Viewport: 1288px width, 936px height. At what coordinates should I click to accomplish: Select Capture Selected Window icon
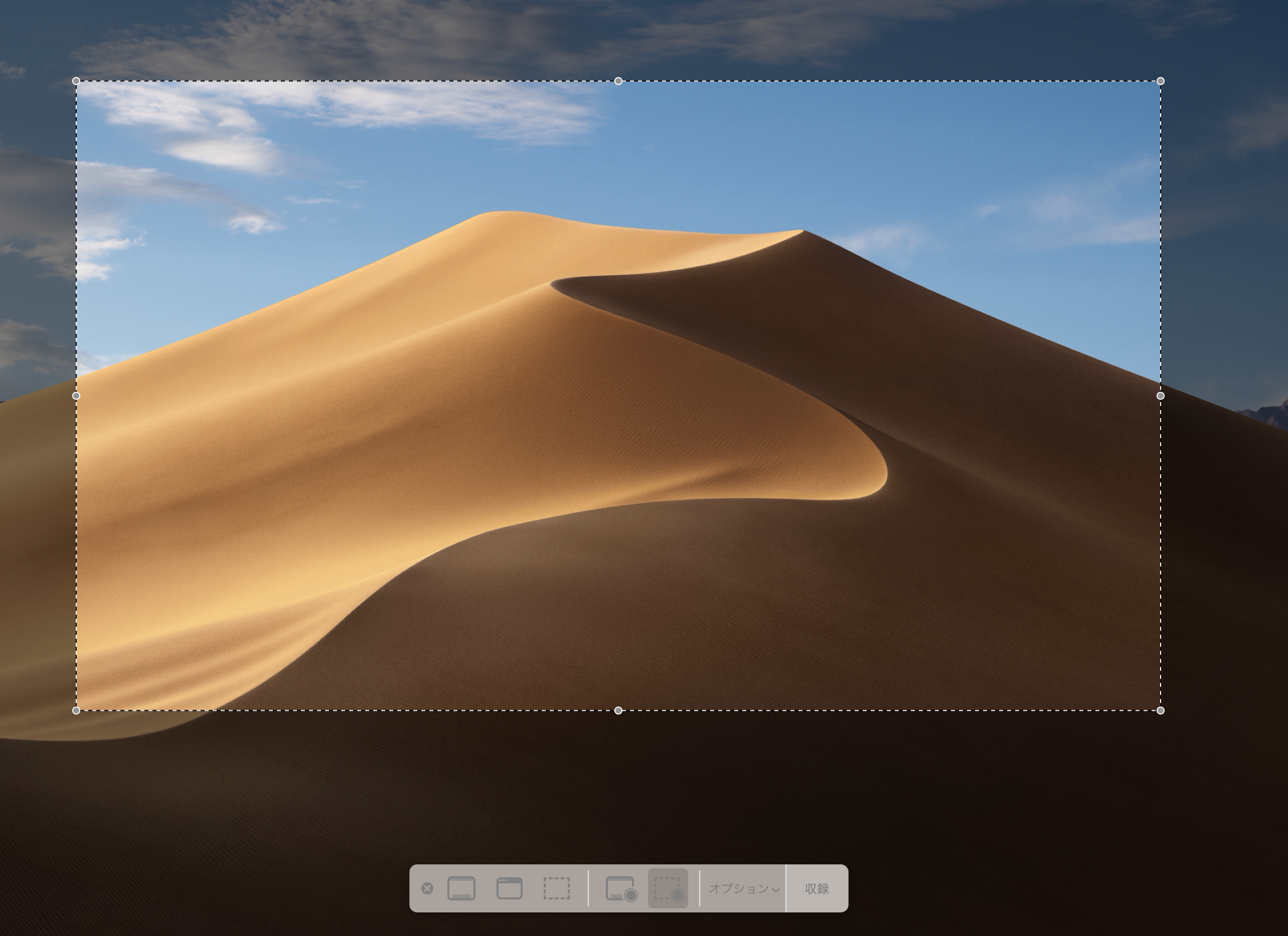point(510,888)
